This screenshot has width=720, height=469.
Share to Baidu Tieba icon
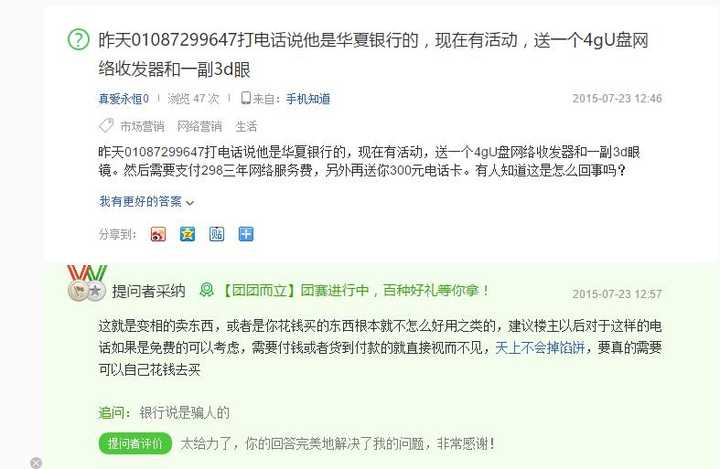pyautogui.click(x=217, y=234)
